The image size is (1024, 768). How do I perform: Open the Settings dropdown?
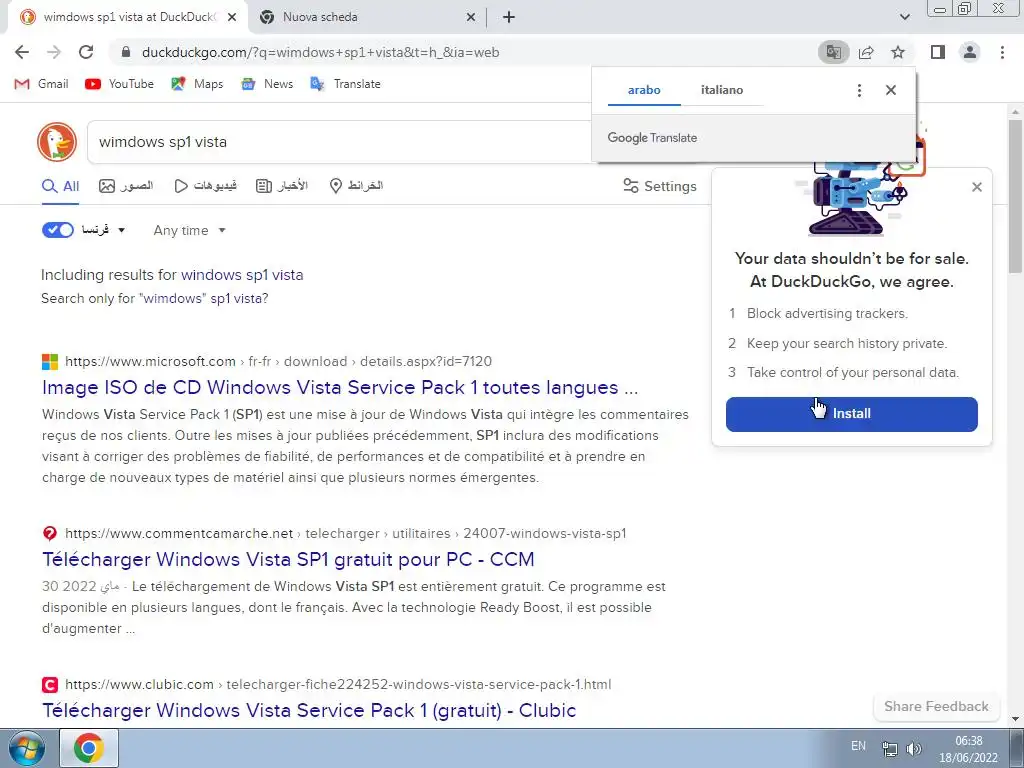coord(660,186)
